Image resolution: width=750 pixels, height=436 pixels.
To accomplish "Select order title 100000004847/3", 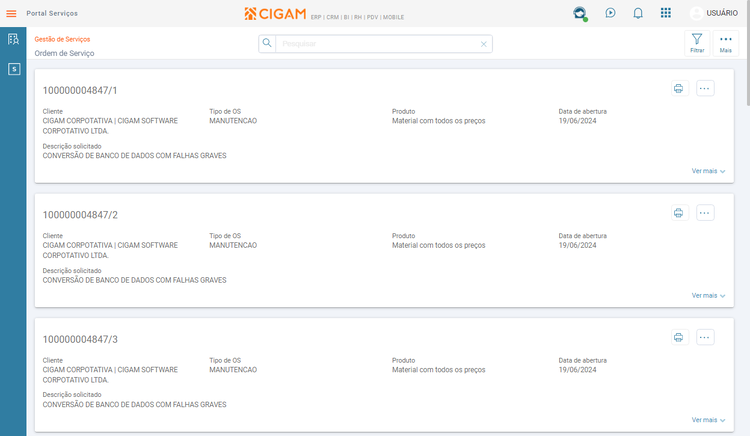I will click(80, 339).
